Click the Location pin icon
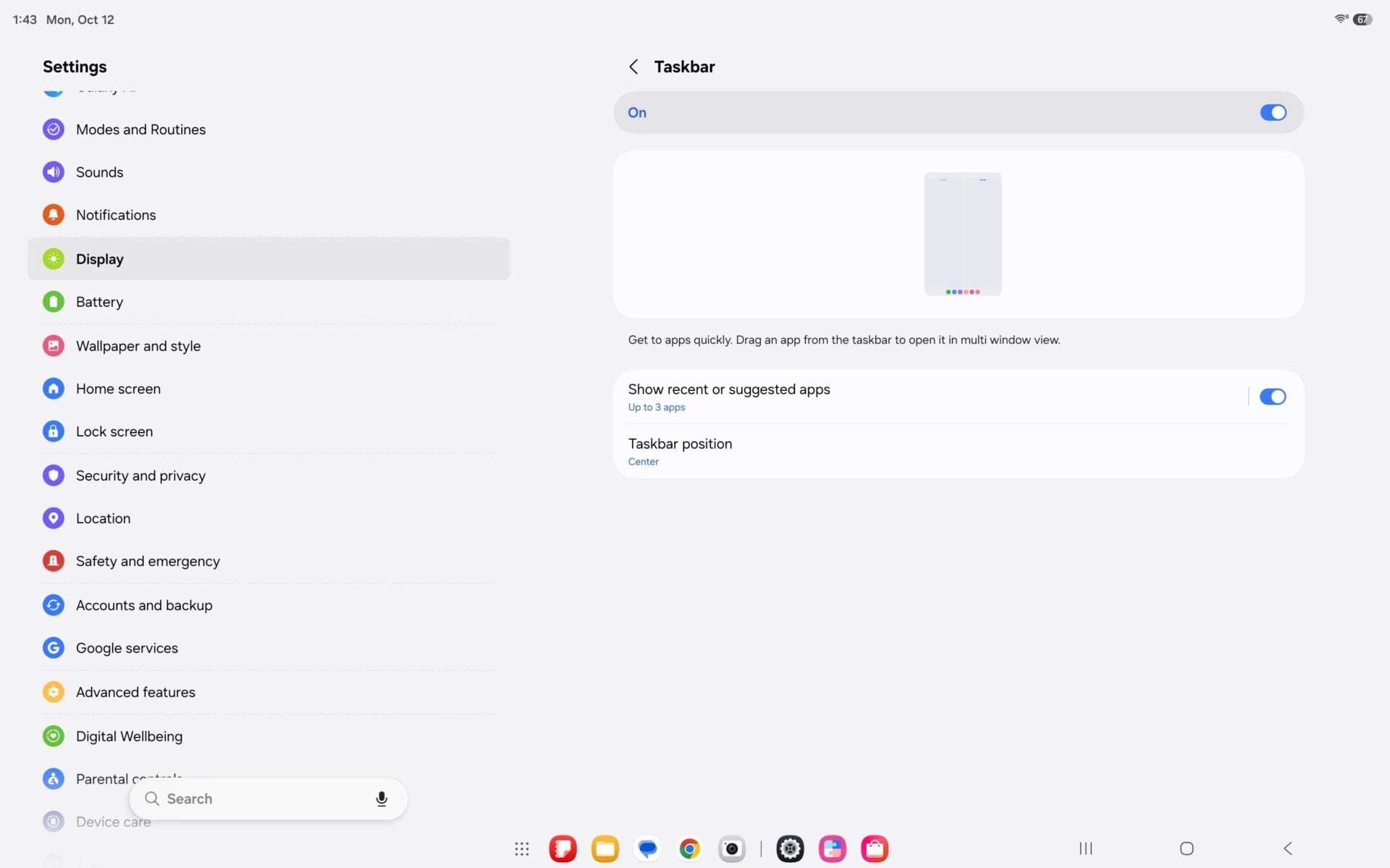The width and height of the screenshot is (1390, 868). pos(54,518)
